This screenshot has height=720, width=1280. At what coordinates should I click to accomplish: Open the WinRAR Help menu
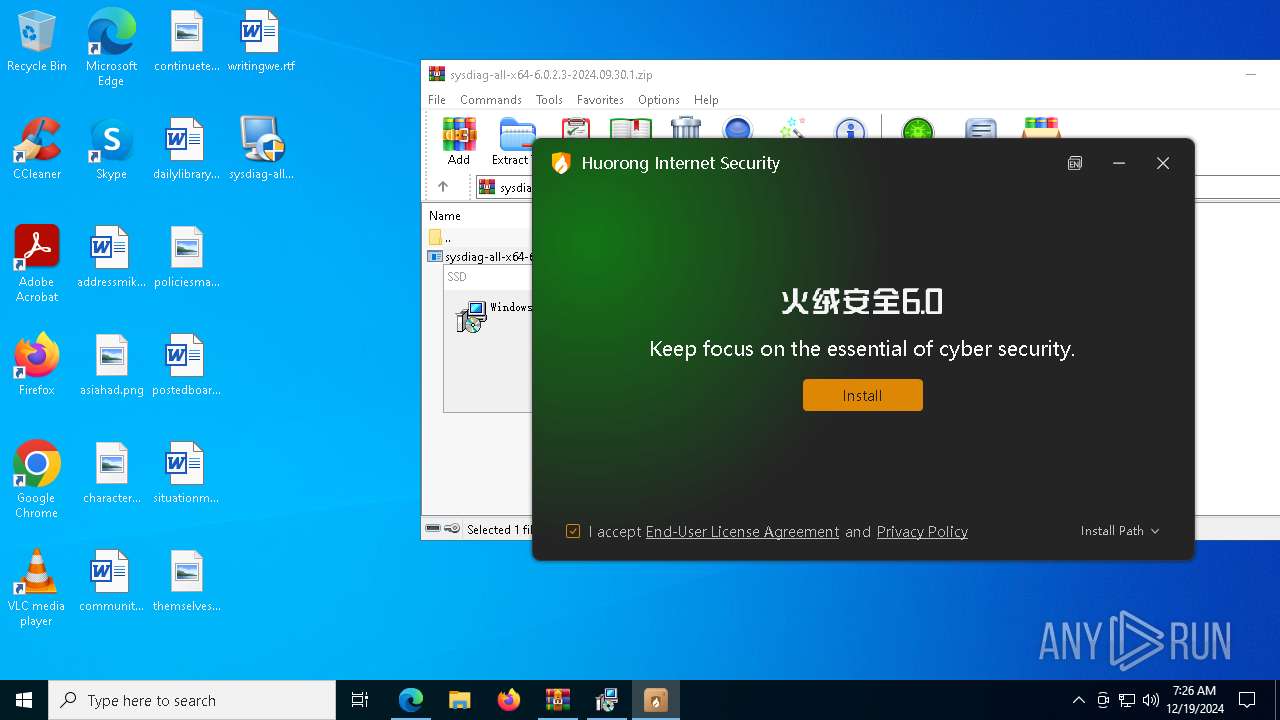tap(706, 100)
